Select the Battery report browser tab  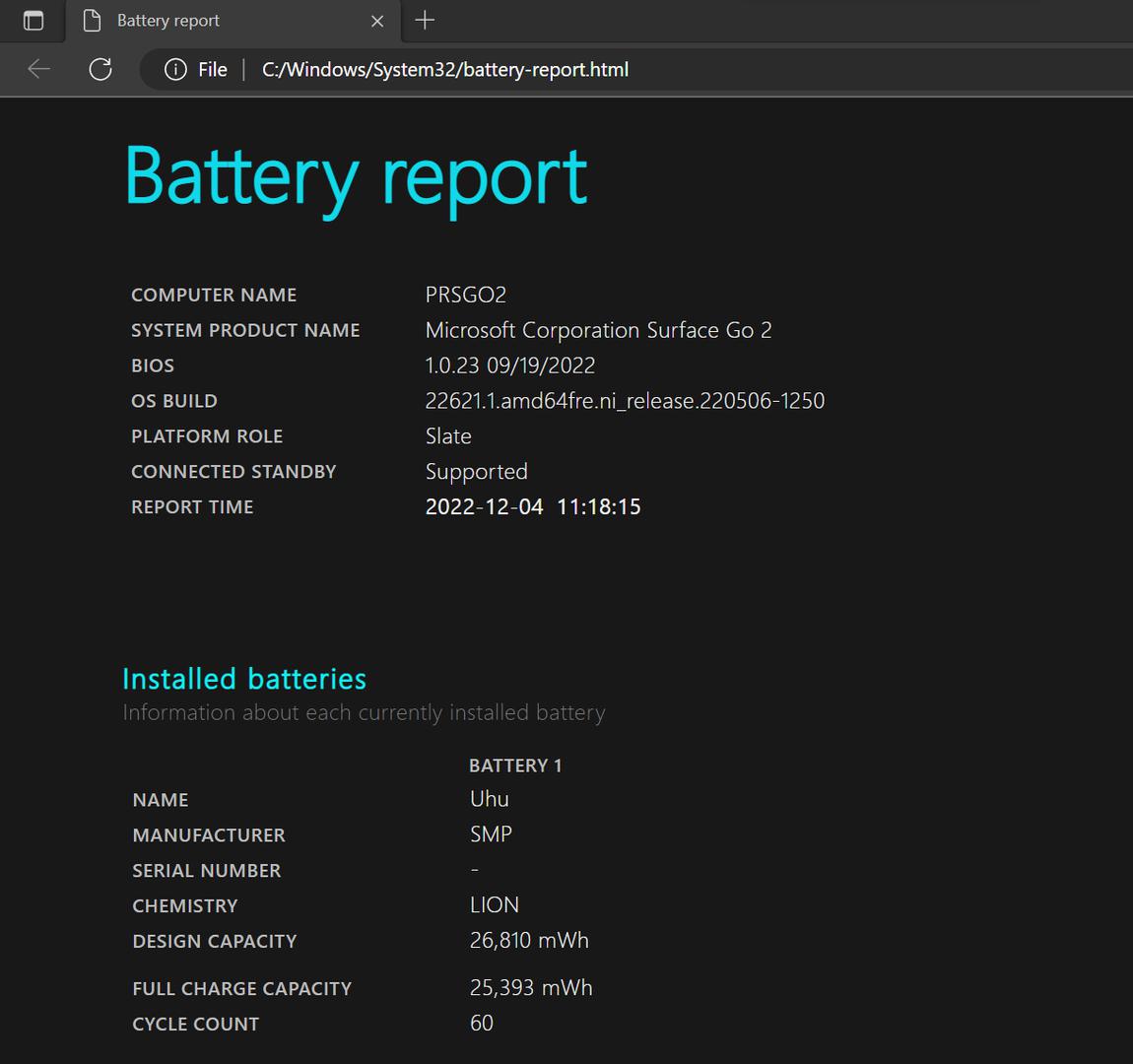(x=197, y=21)
